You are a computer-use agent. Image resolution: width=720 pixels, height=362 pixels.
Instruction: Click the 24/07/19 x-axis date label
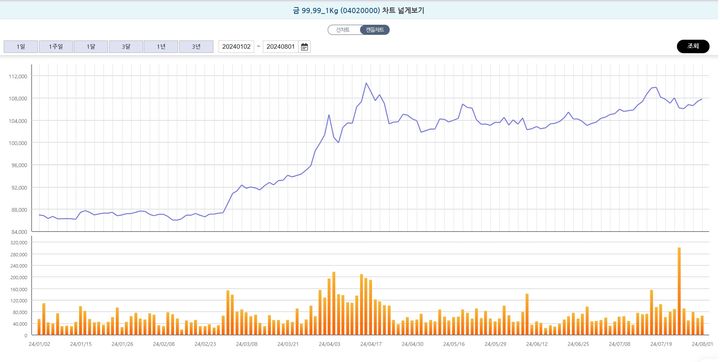(x=662, y=344)
